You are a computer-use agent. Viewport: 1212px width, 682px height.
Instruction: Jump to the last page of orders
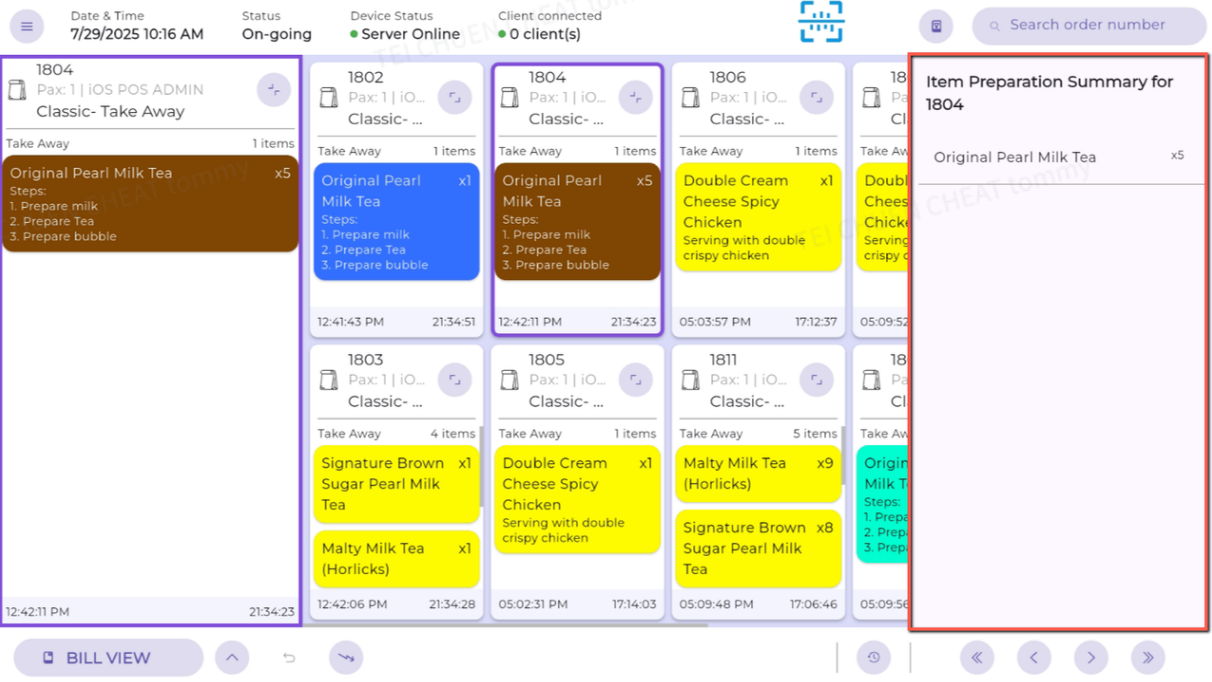(x=1148, y=658)
